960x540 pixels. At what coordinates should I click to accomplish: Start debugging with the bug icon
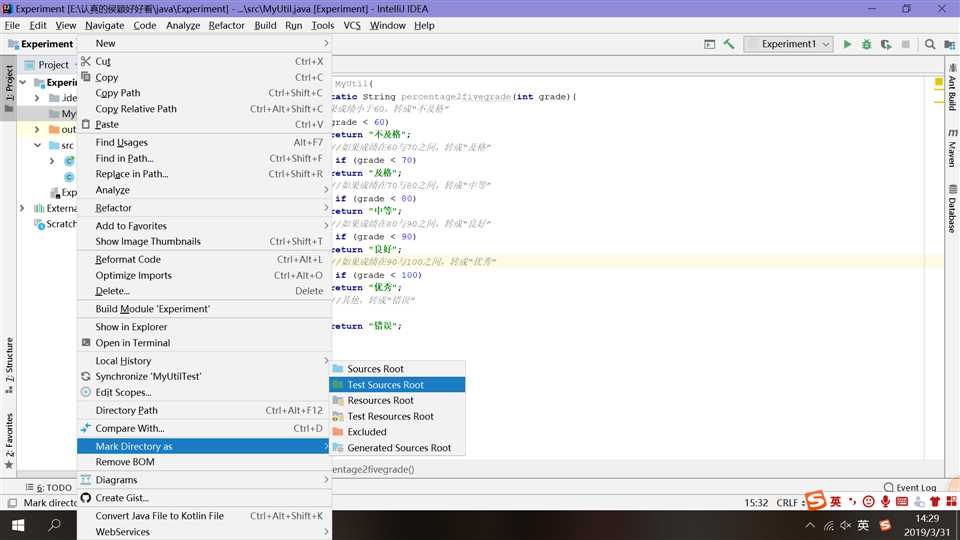click(x=866, y=44)
